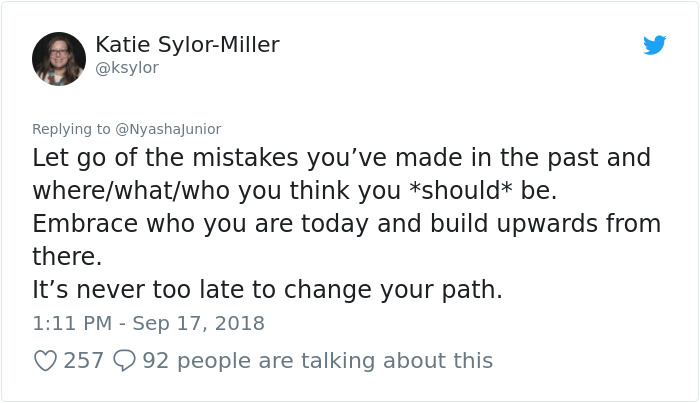Screen dimensions: 700x403
Task: Click the word 'there.' in the tweet
Action: pyautogui.click(x=67, y=257)
